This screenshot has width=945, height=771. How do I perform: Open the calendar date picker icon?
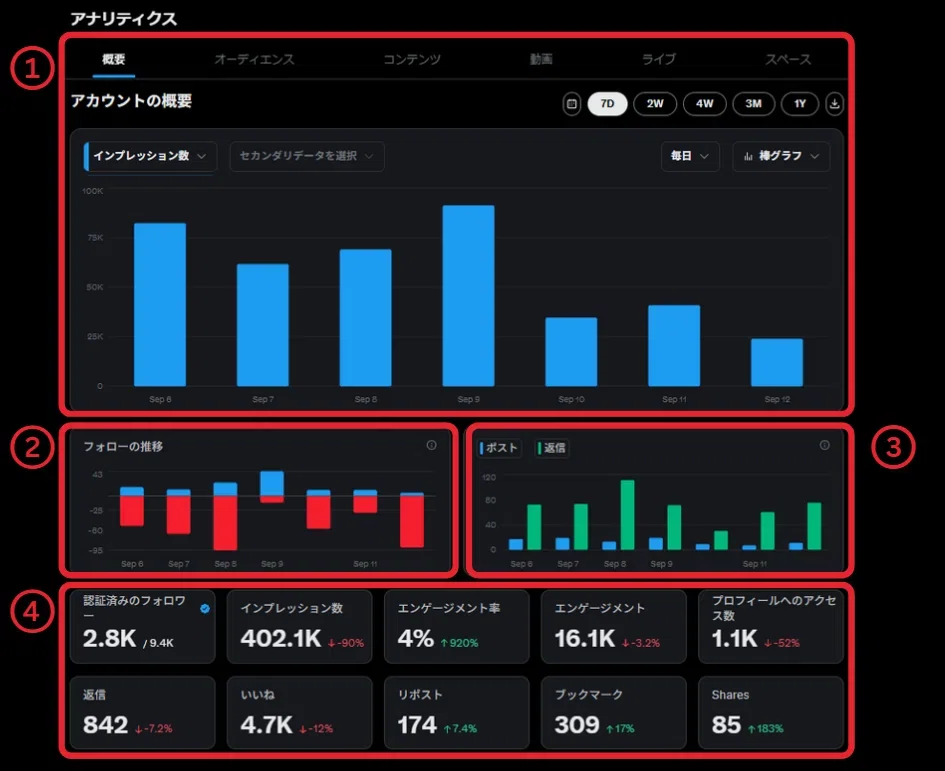(571, 104)
